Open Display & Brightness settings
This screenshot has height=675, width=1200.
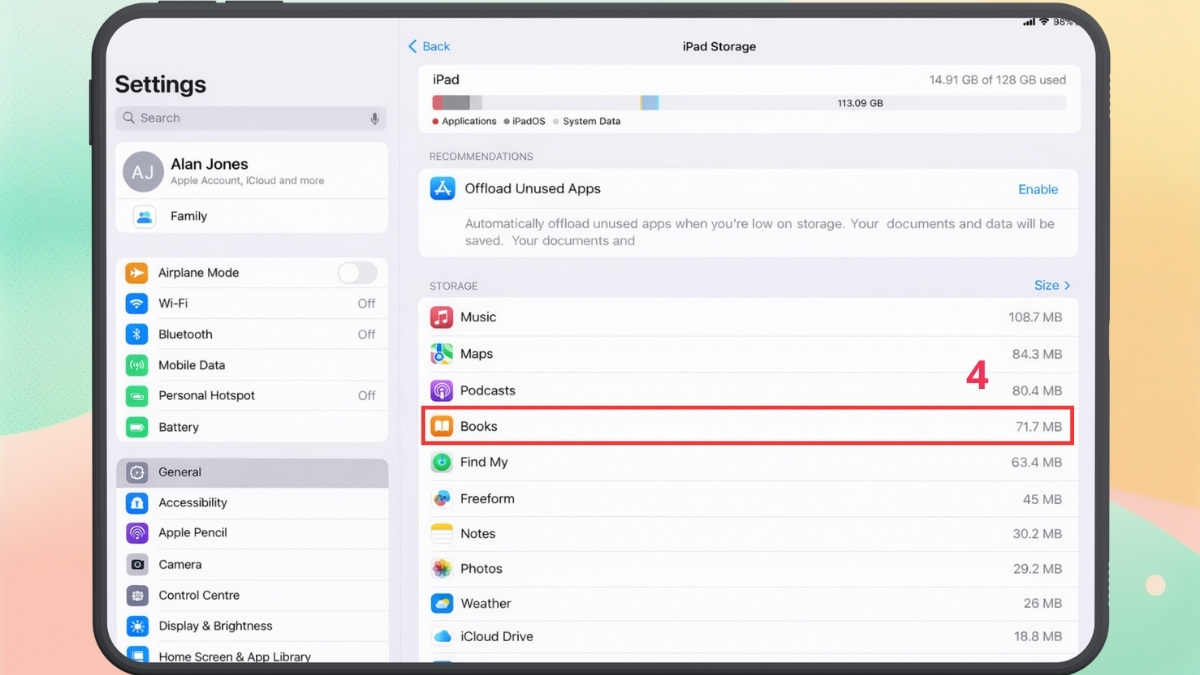coord(215,625)
